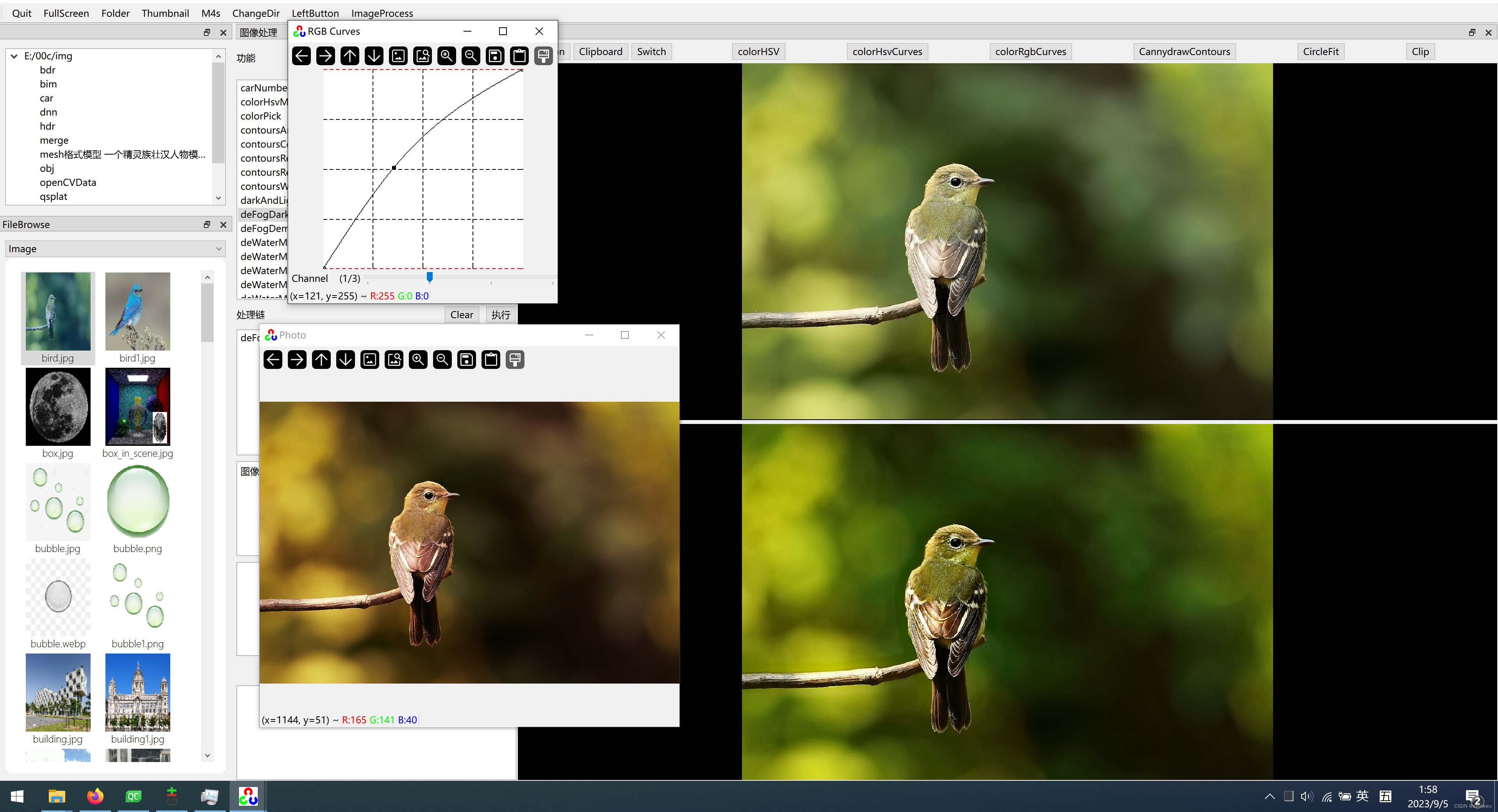
Task: Select the openCVData folder in the tree
Action: [68, 183]
